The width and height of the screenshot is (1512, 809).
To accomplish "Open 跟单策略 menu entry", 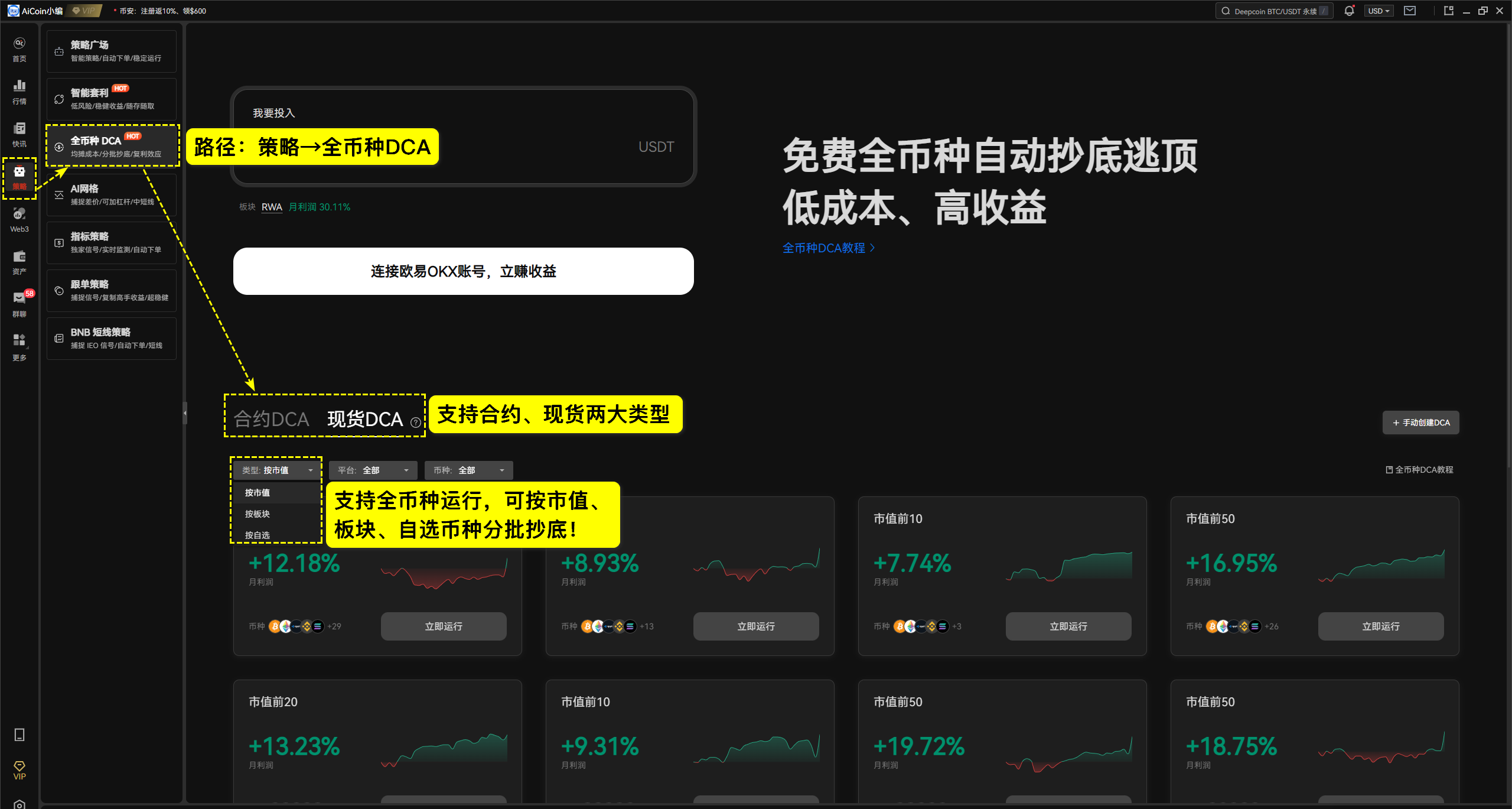I will coord(112,291).
